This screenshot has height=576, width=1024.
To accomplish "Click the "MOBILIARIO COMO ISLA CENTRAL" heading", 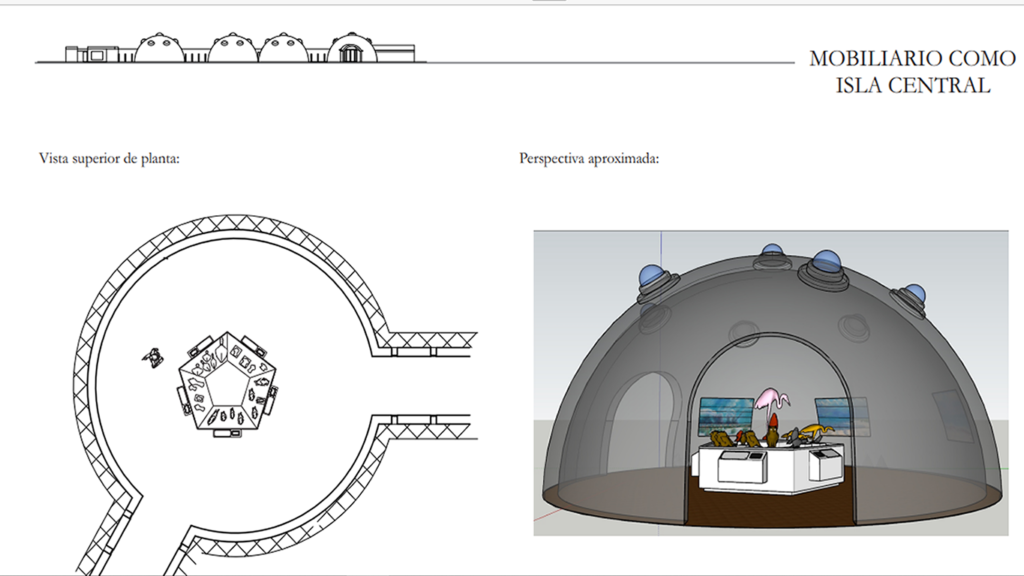I will click(912, 72).
